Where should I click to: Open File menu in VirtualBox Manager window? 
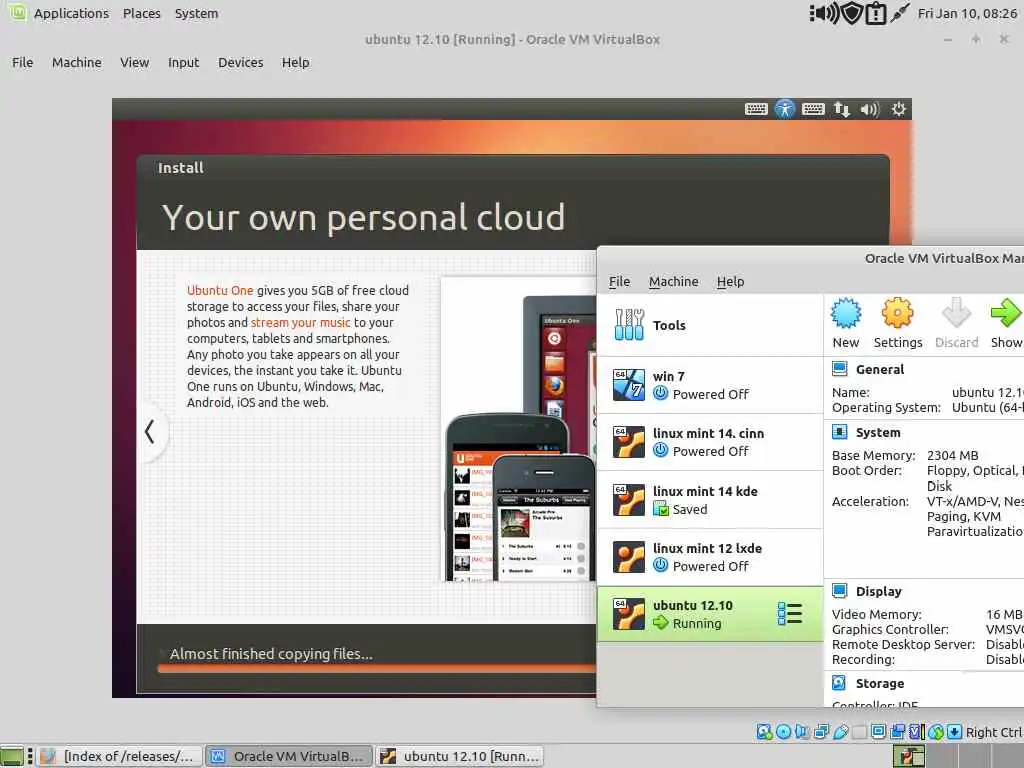(x=619, y=281)
